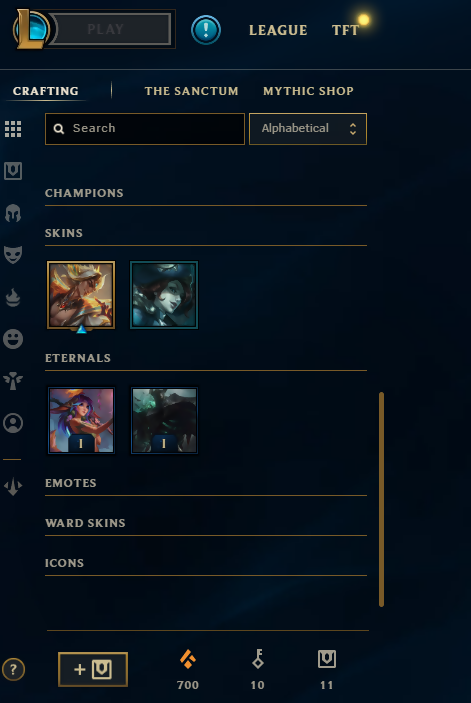Viewport: 471px width, 703px height.
Task: Collapse the Skins section header
Action: pyautogui.click(x=206, y=233)
